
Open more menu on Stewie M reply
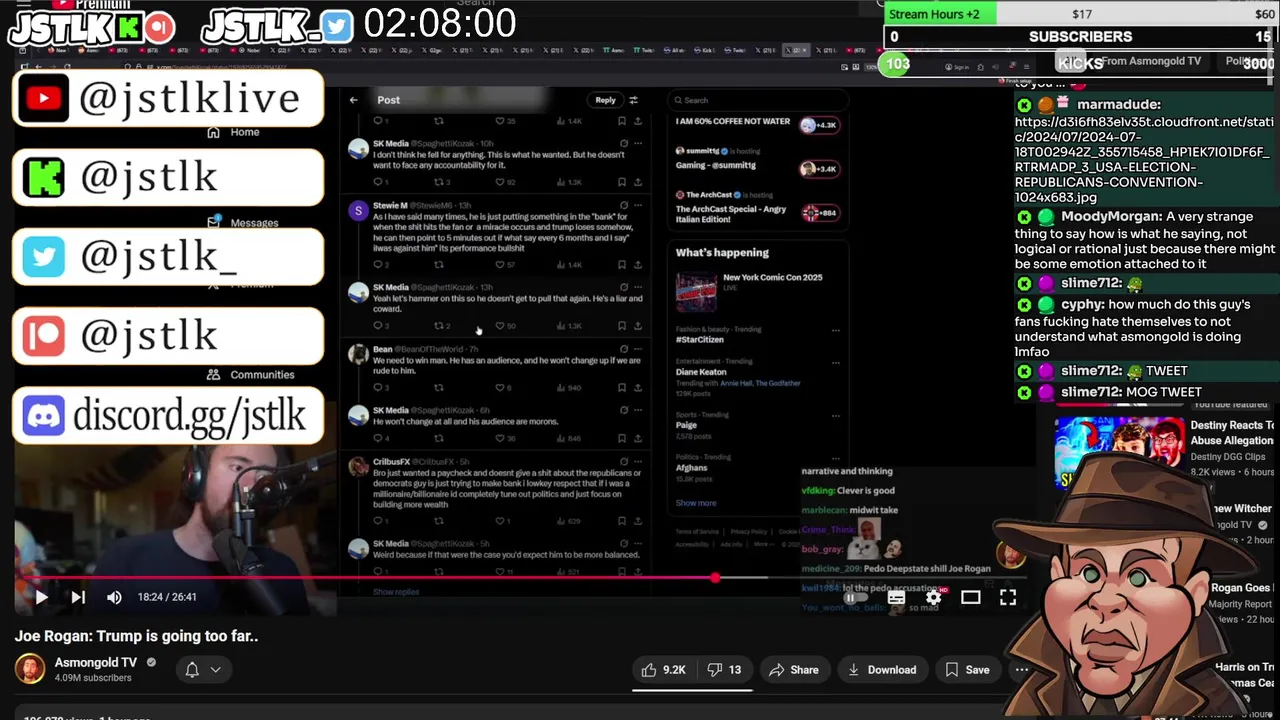[x=637, y=205]
